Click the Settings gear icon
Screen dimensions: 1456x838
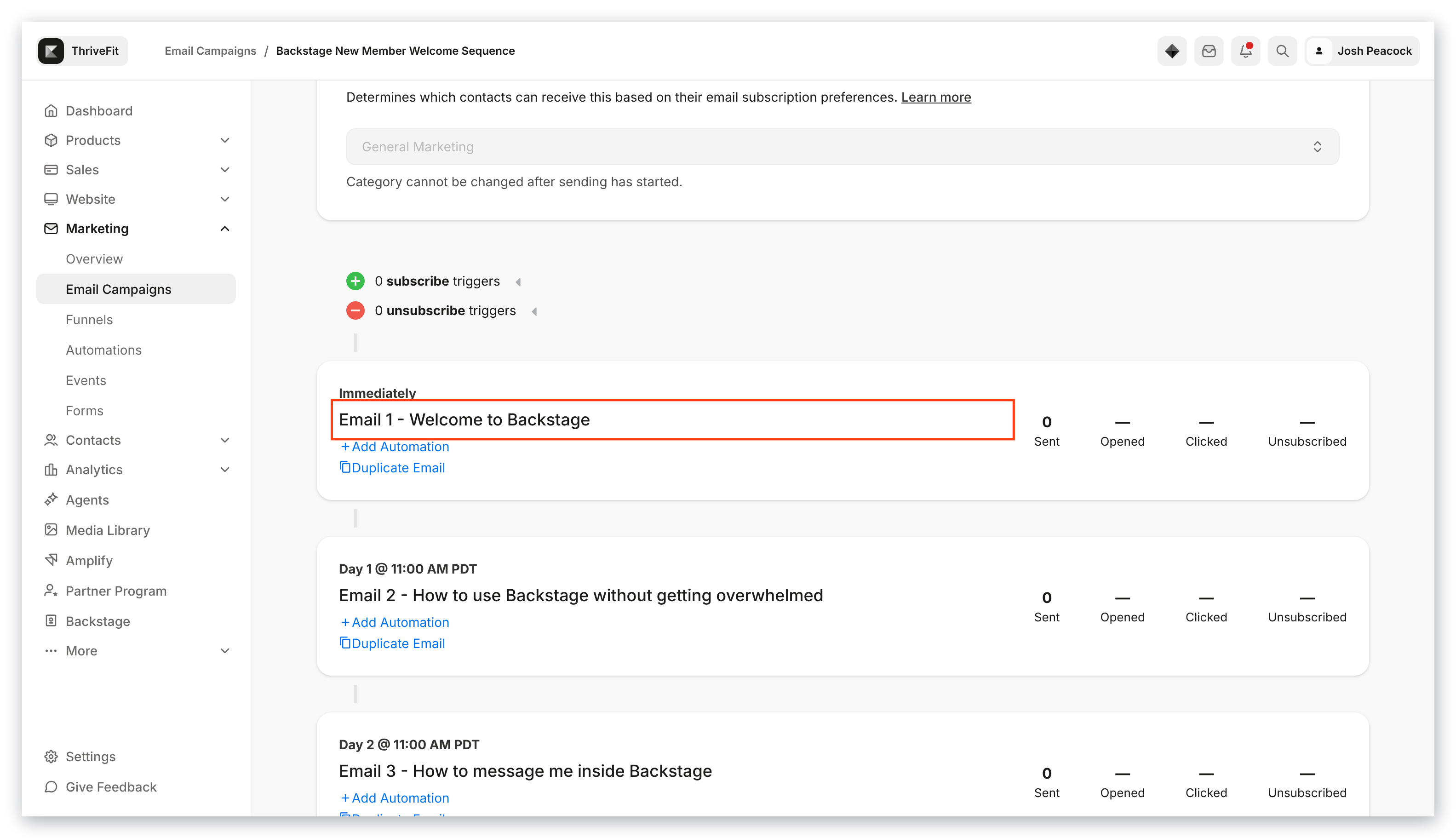click(51, 756)
